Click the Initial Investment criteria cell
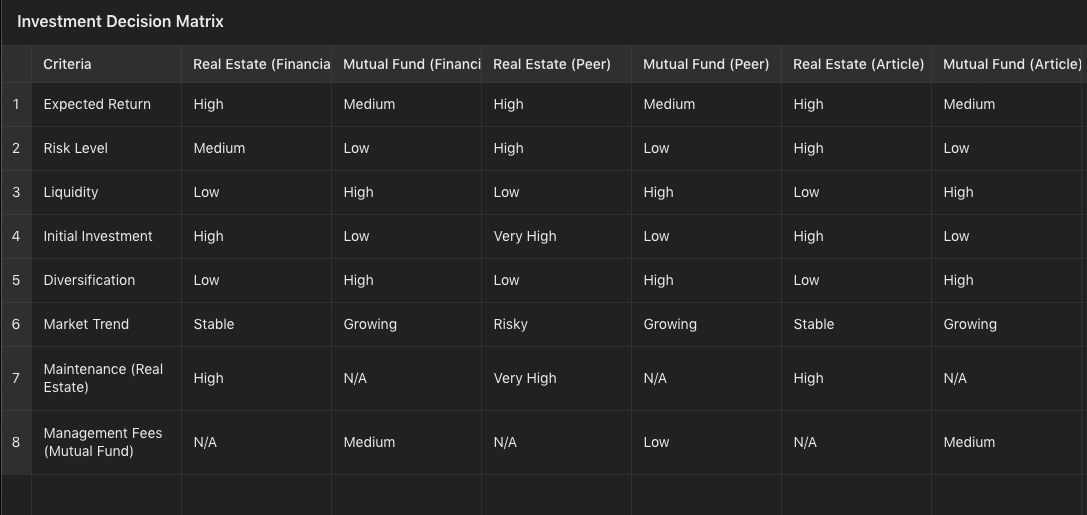 [x=106, y=236]
